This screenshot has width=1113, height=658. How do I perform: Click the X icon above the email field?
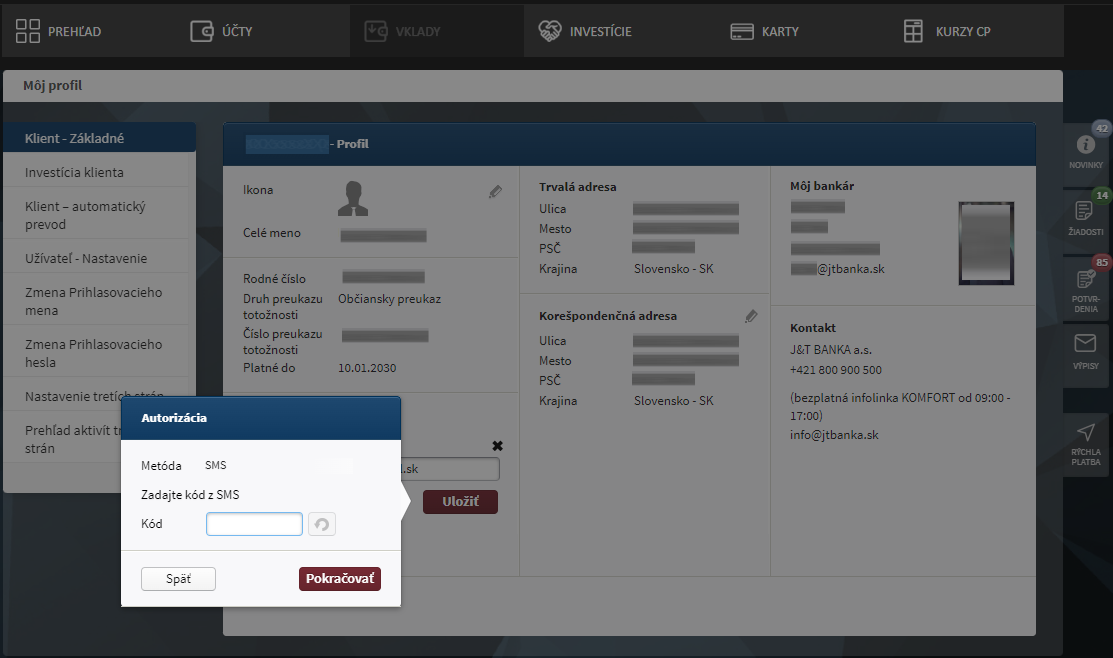pos(498,446)
